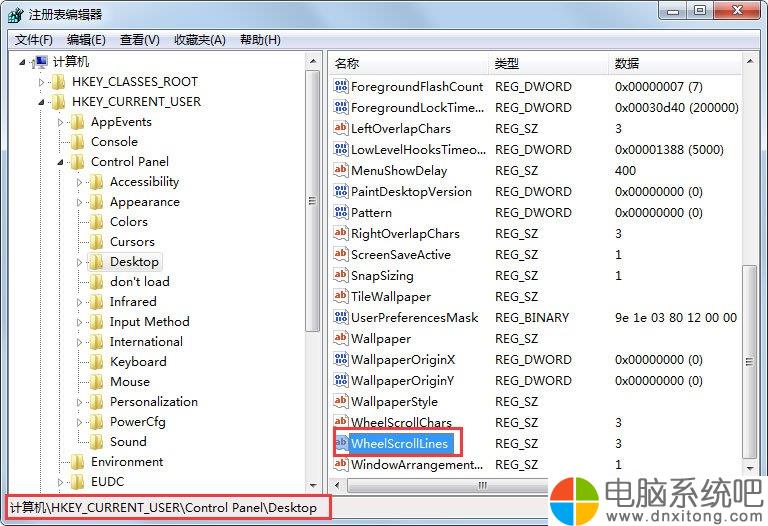Click the Console folder icon
Image resolution: width=768 pixels, height=526 pixels.
(77, 142)
